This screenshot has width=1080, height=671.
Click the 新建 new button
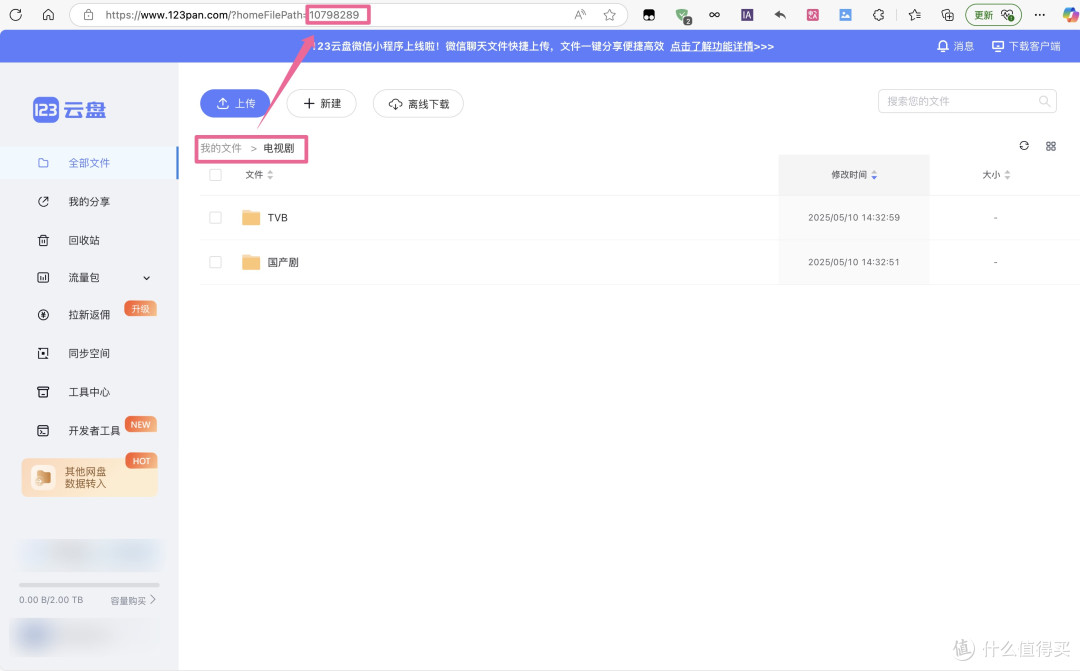(322, 103)
